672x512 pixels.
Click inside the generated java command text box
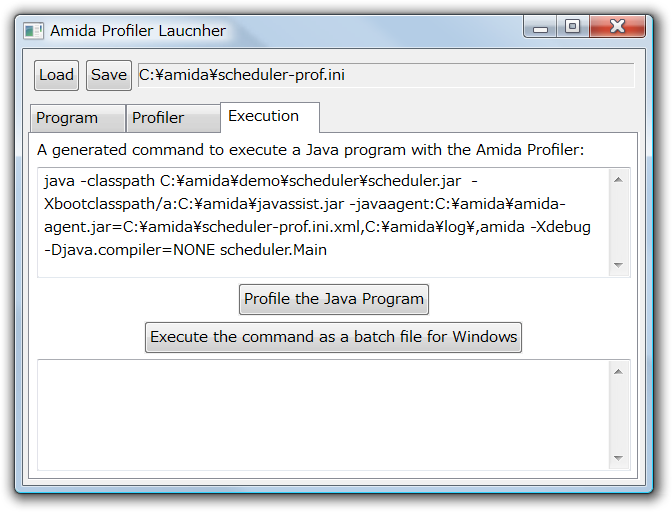click(x=322, y=222)
